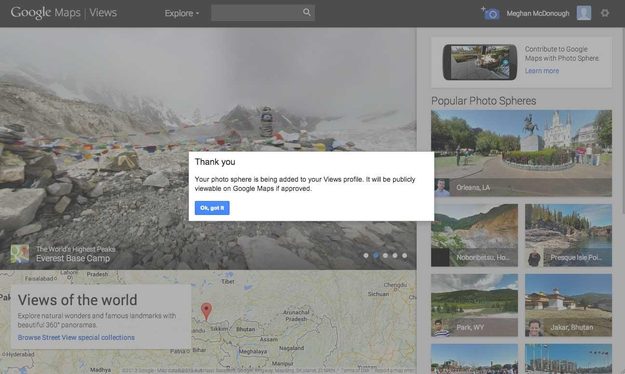Open the Photo Sphere phone image
This screenshot has height=374, width=625.
[480, 62]
